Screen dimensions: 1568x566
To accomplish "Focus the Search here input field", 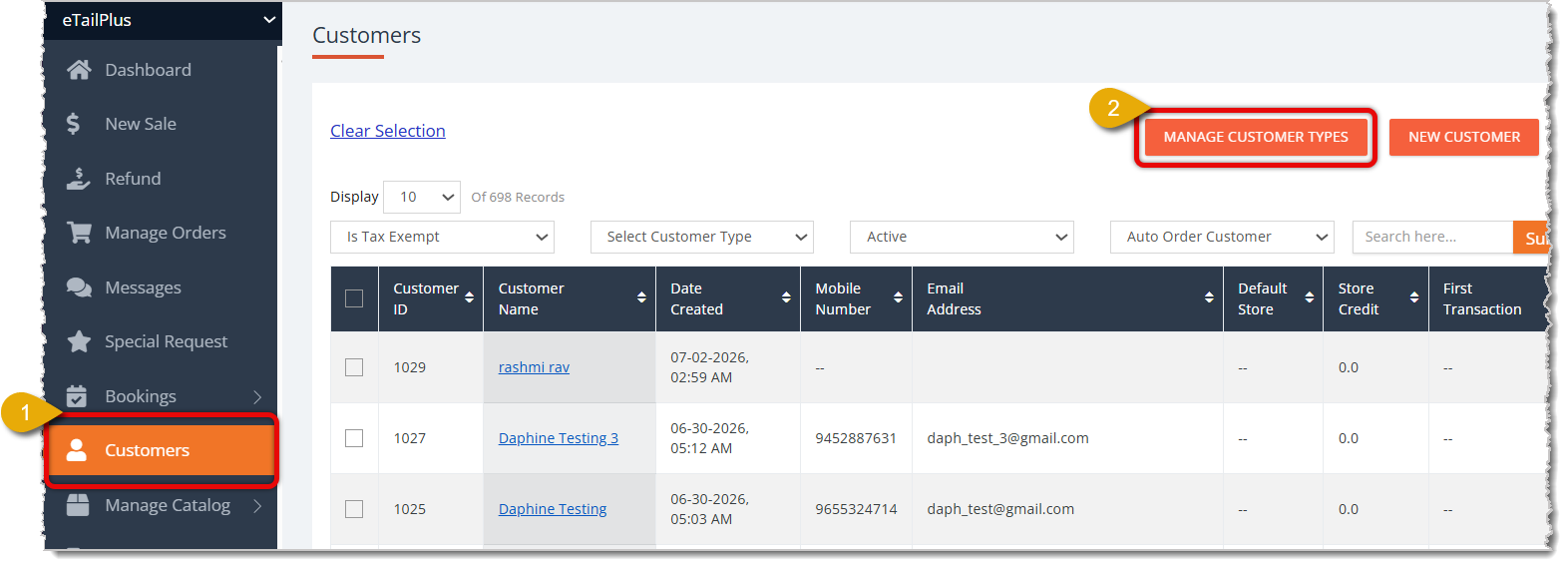I will (x=1432, y=237).
